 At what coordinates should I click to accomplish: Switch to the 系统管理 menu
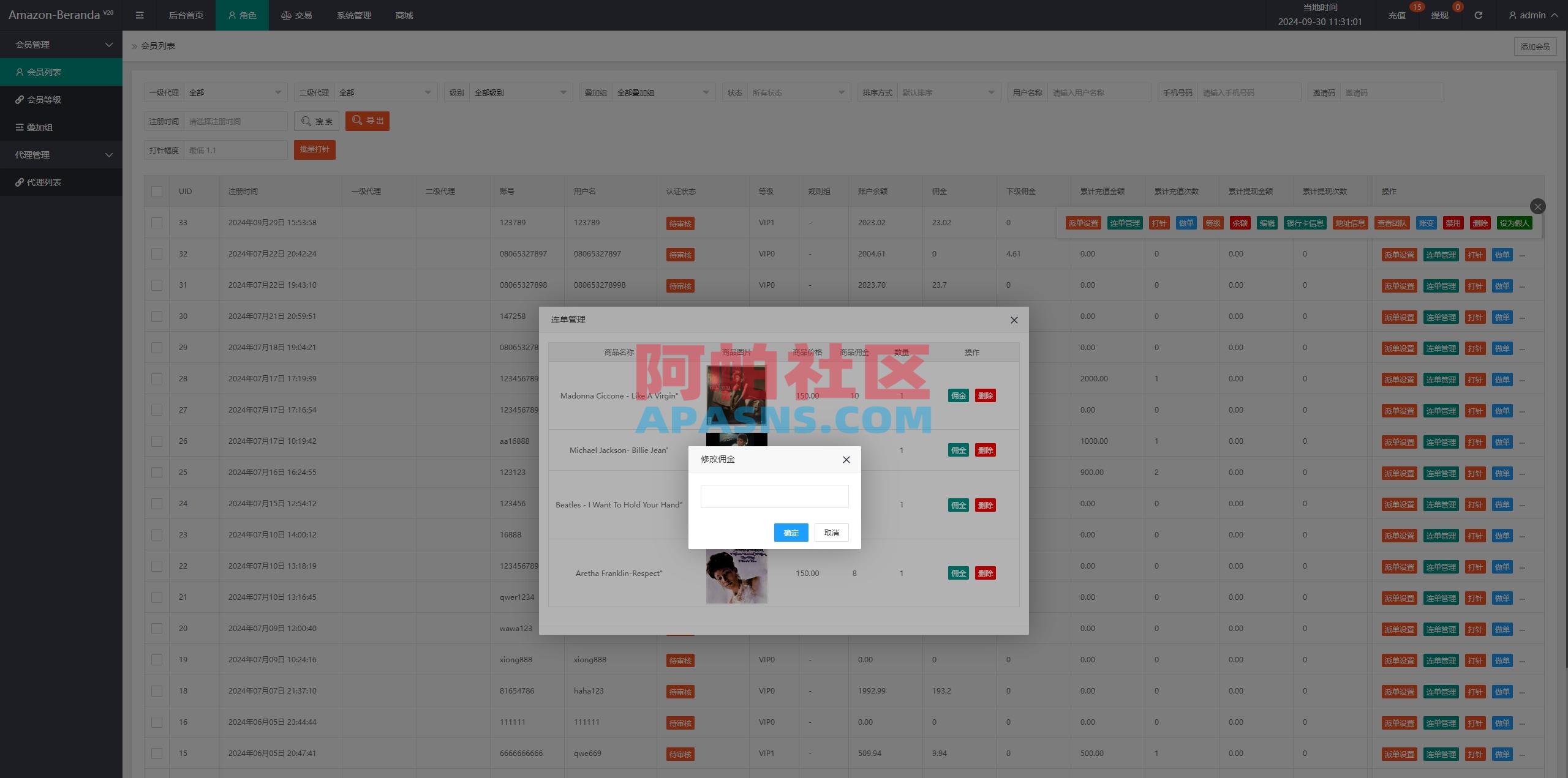353,15
